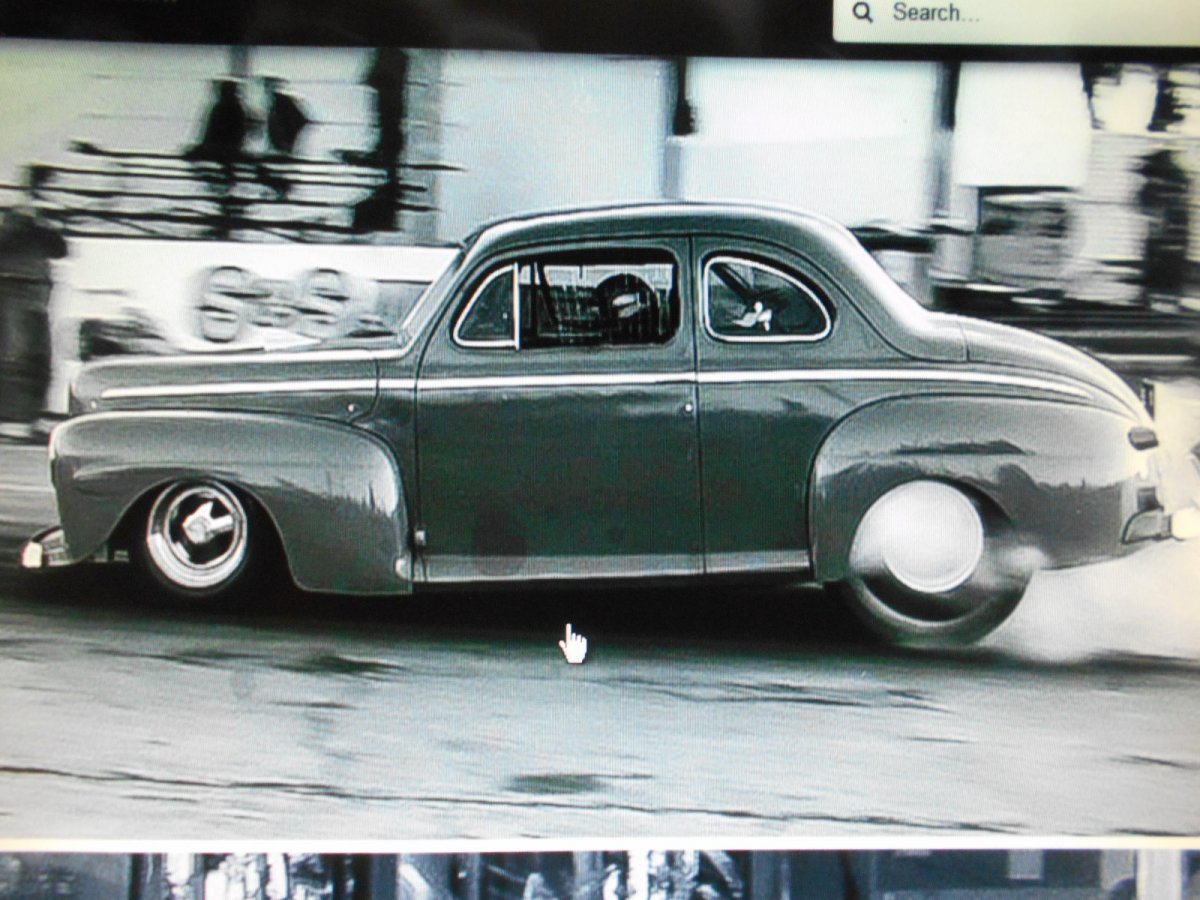Click the magnifying glass search icon

(x=863, y=13)
